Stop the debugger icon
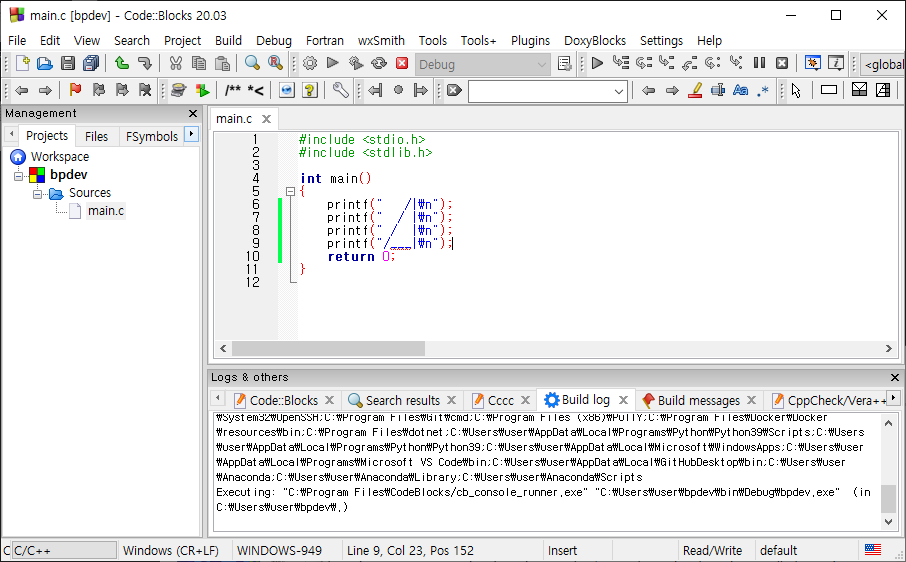This screenshot has height=562, width=906. click(782, 63)
